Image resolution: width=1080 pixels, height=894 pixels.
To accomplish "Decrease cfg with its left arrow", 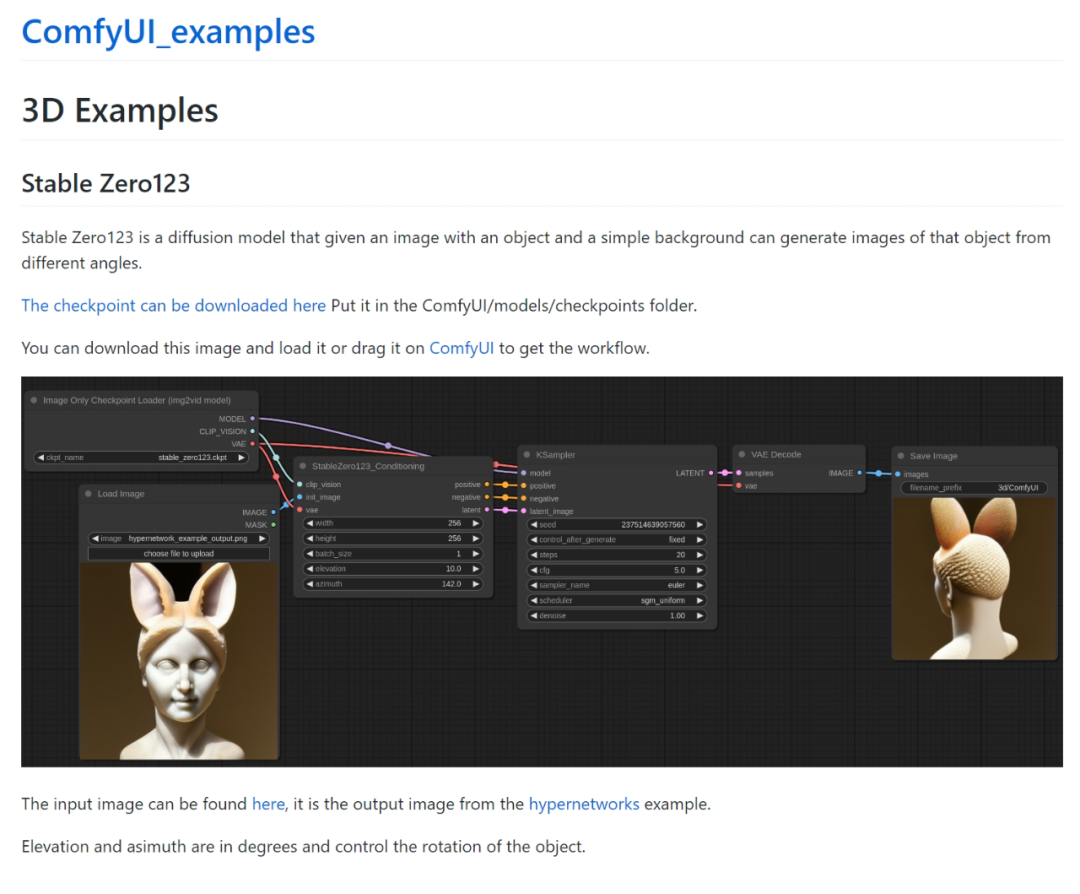I will (x=534, y=570).
